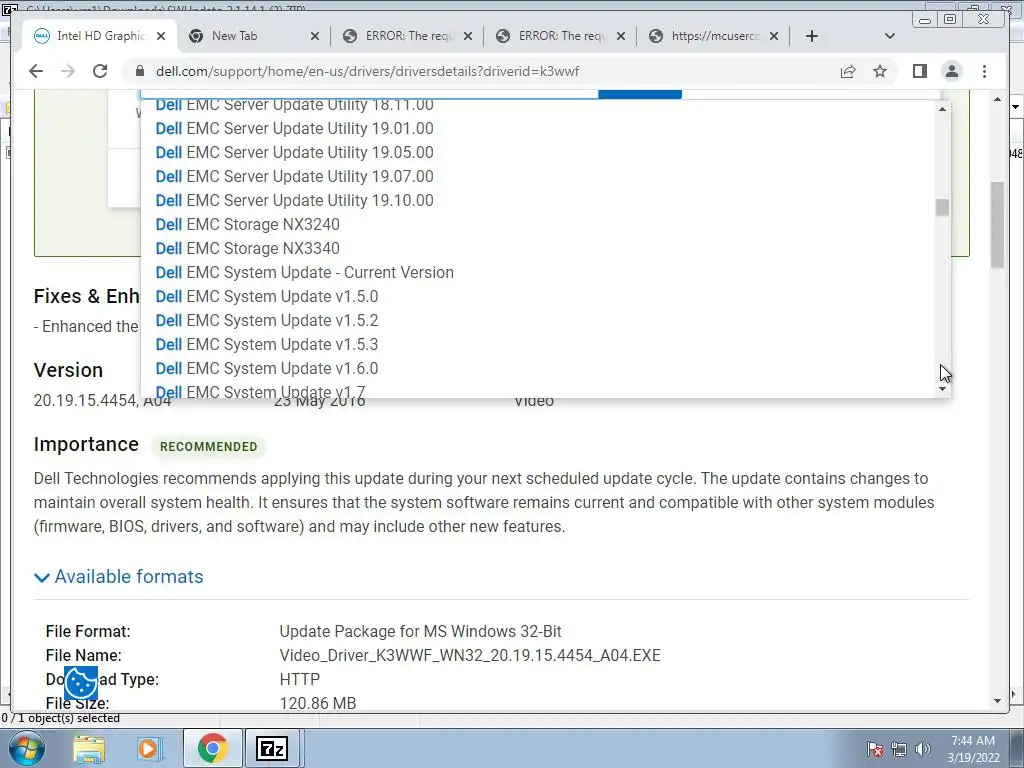Screen dimensions: 1024x768
Task: Go back to previous page in Chrome
Action: pos(36,71)
